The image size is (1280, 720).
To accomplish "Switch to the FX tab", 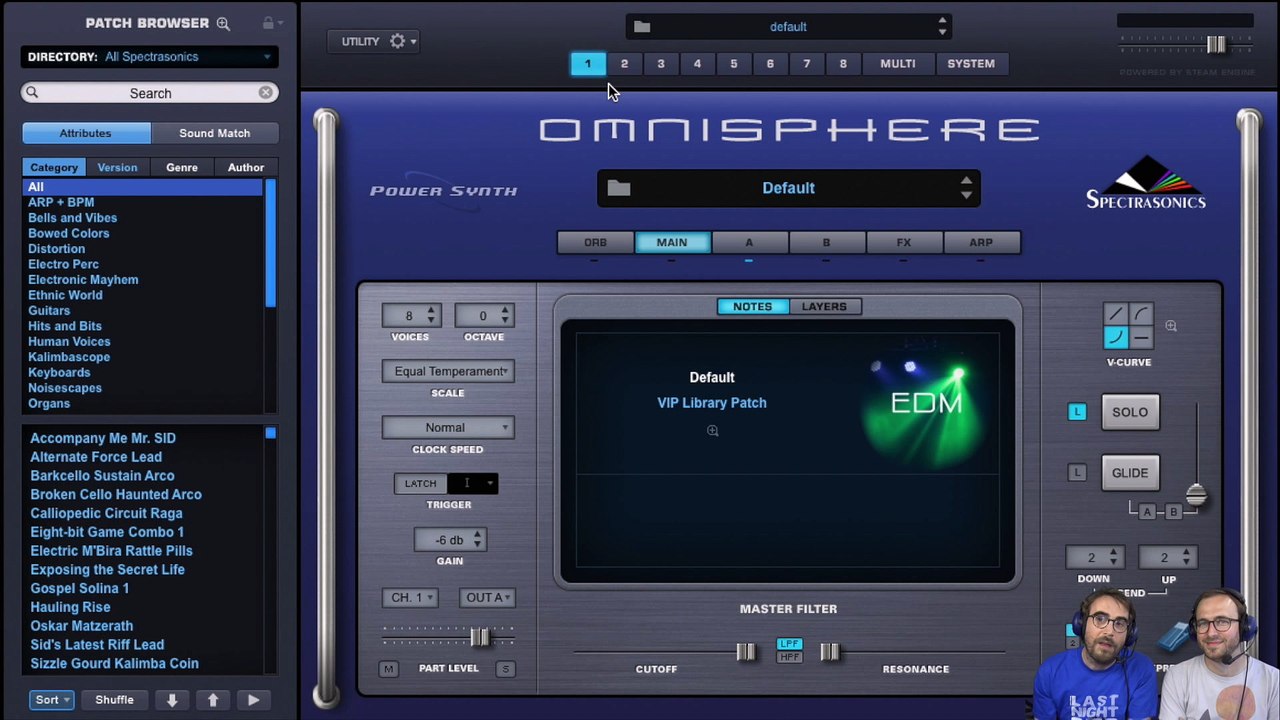I will (x=904, y=242).
